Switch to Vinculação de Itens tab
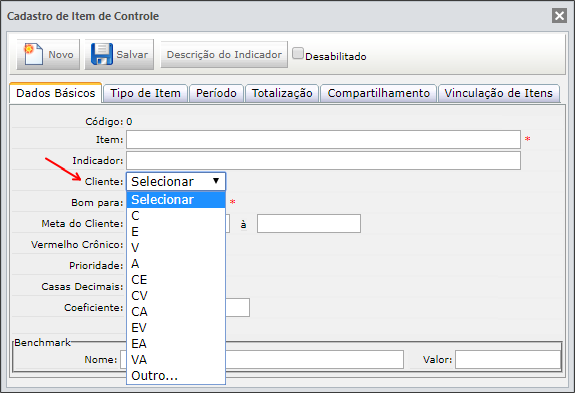575x393 pixels. point(498,93)
